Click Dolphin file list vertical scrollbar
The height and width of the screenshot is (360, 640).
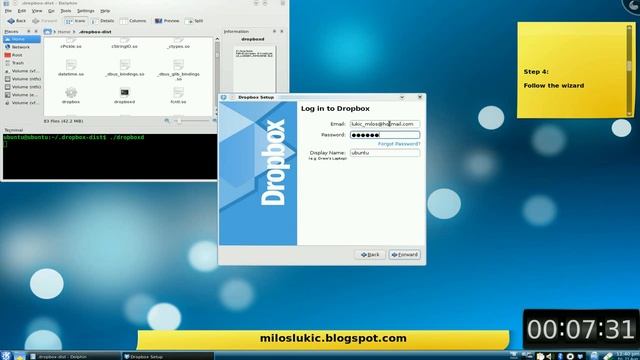[x=217, y=77]
